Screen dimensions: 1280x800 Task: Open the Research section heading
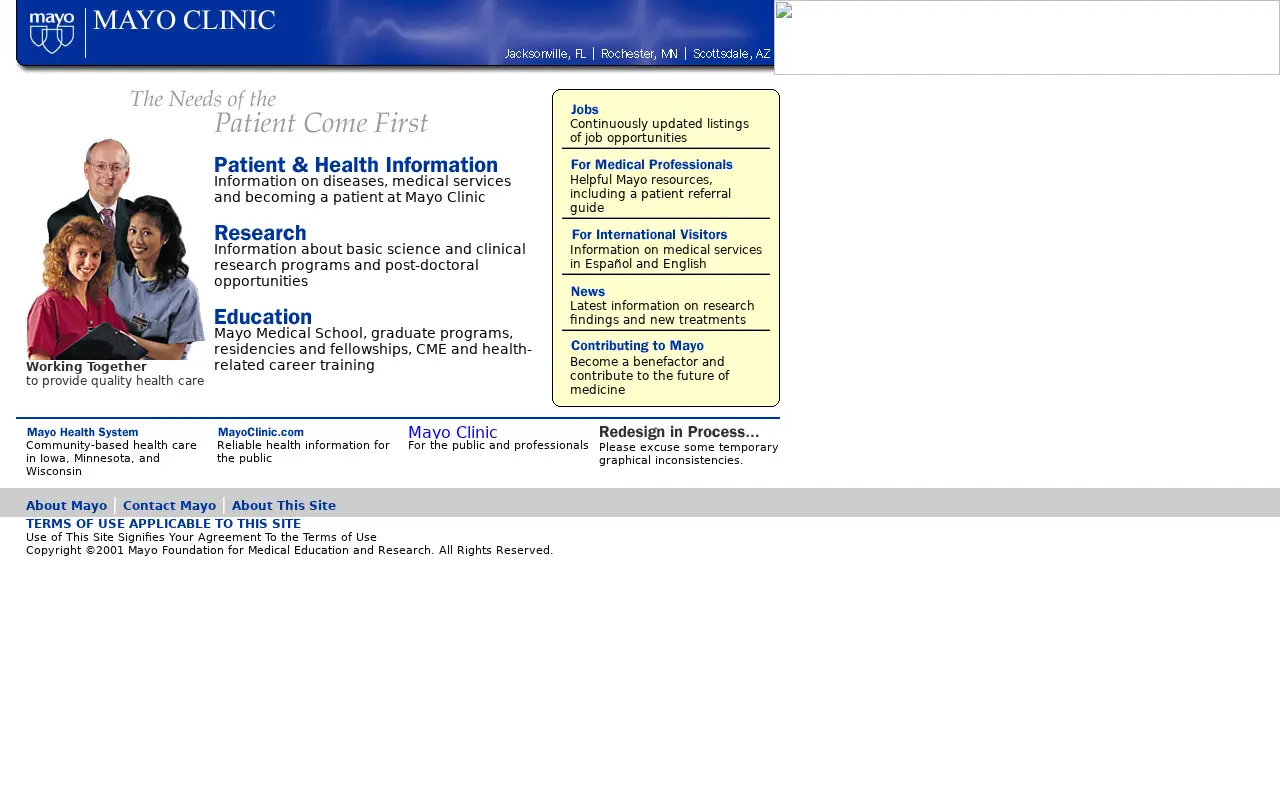260,233
